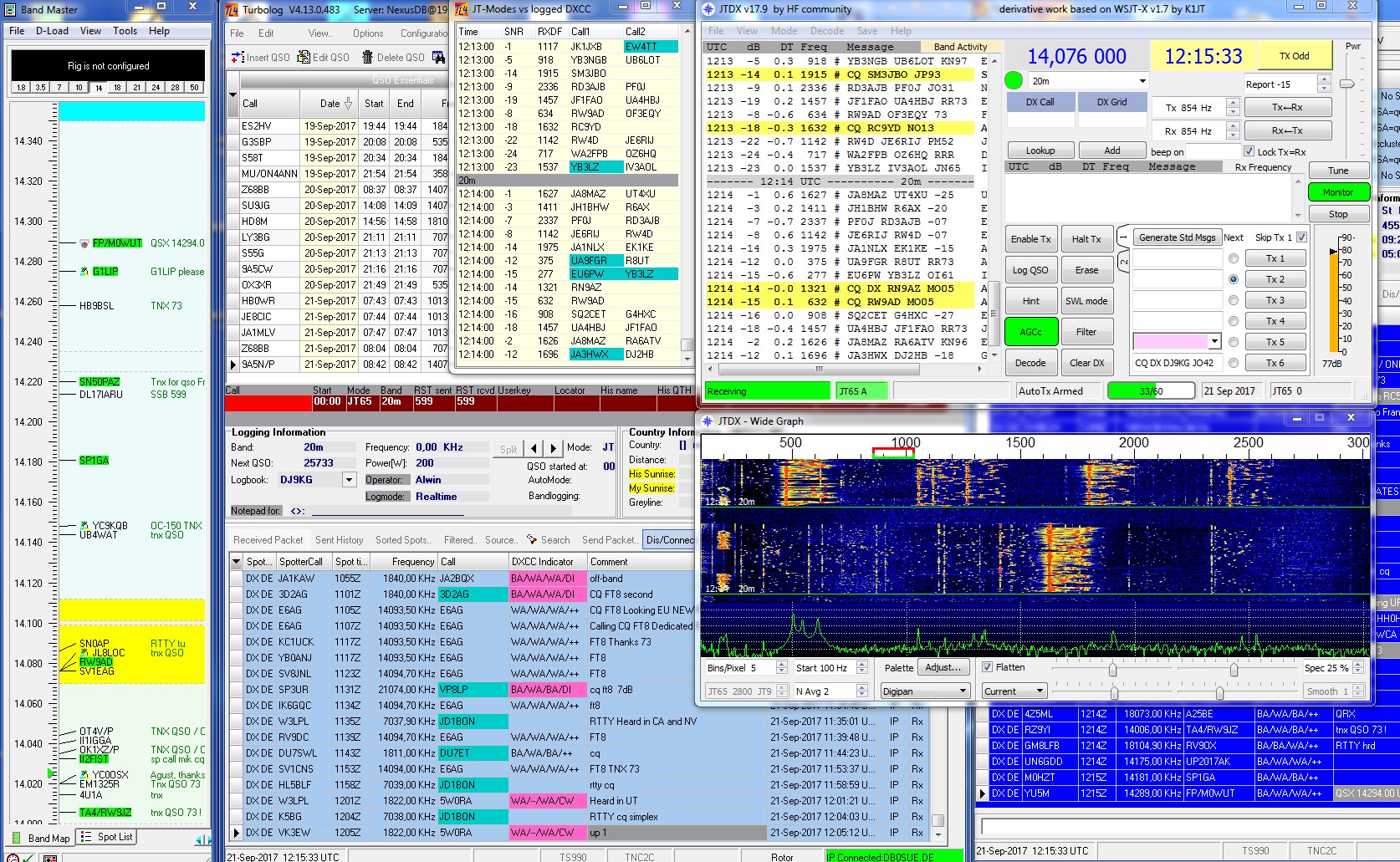Click the Spot List icon in Band Master

pos(85,837)
